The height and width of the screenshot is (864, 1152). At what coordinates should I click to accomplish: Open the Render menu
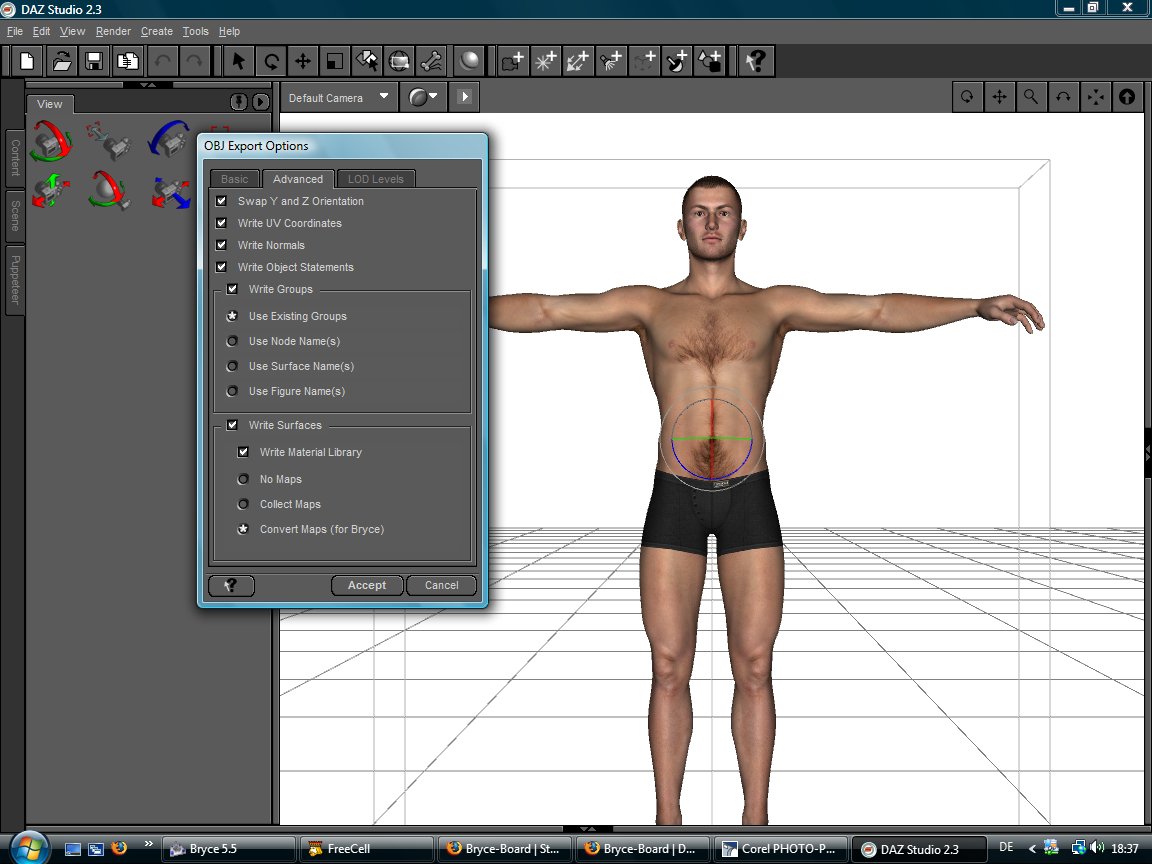click(x=113, y=32)
